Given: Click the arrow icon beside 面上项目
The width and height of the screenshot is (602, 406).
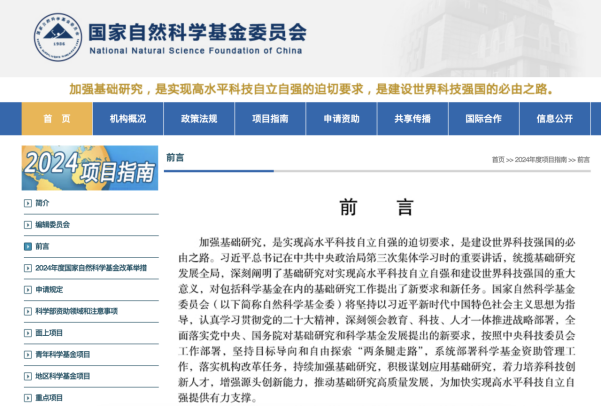Looking at the screenshot, I should click(27, 332).
